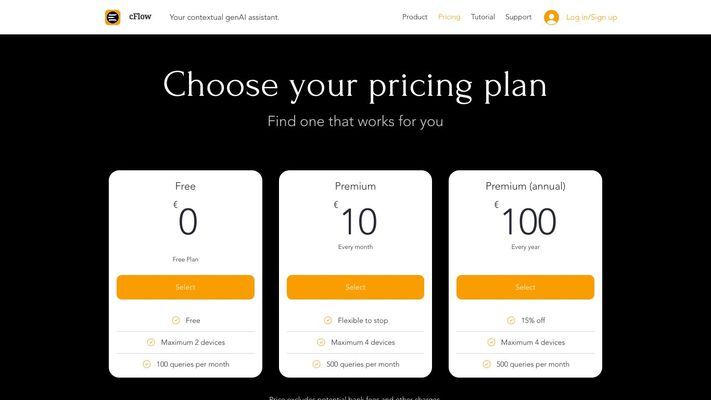Open the Tutorial navigation item

[483, 17]
